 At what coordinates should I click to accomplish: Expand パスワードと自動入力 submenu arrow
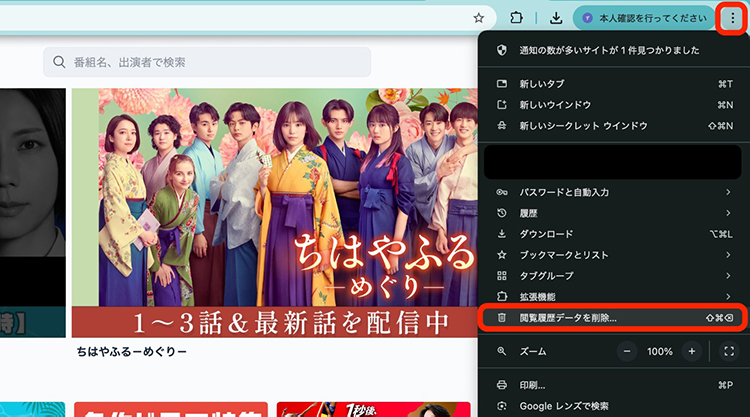click(x=728, y=192)
